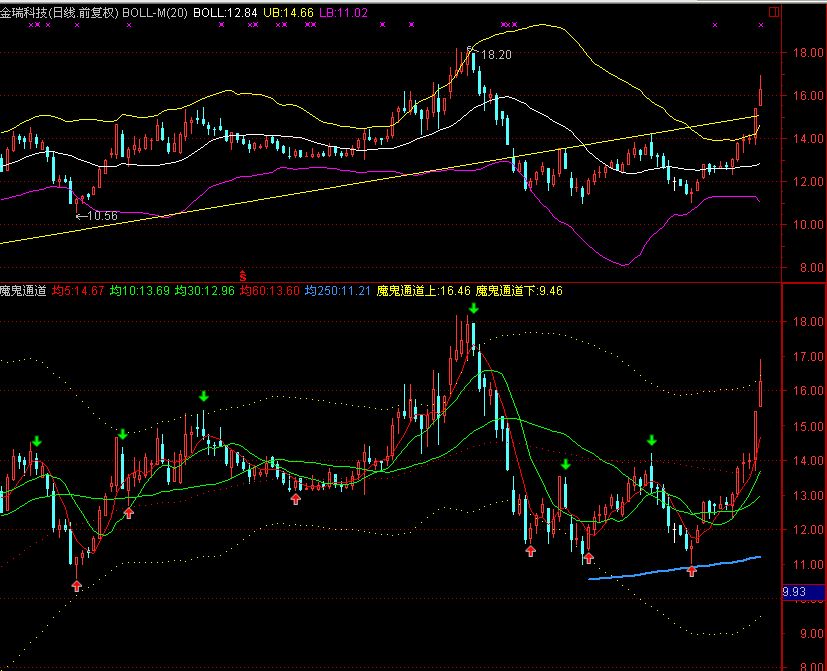The height and width of the screenshot is (671, 827).
Task: Click the 17.00 axis label in lower panel
Action: pyautogui.click(x=809, y=357)
